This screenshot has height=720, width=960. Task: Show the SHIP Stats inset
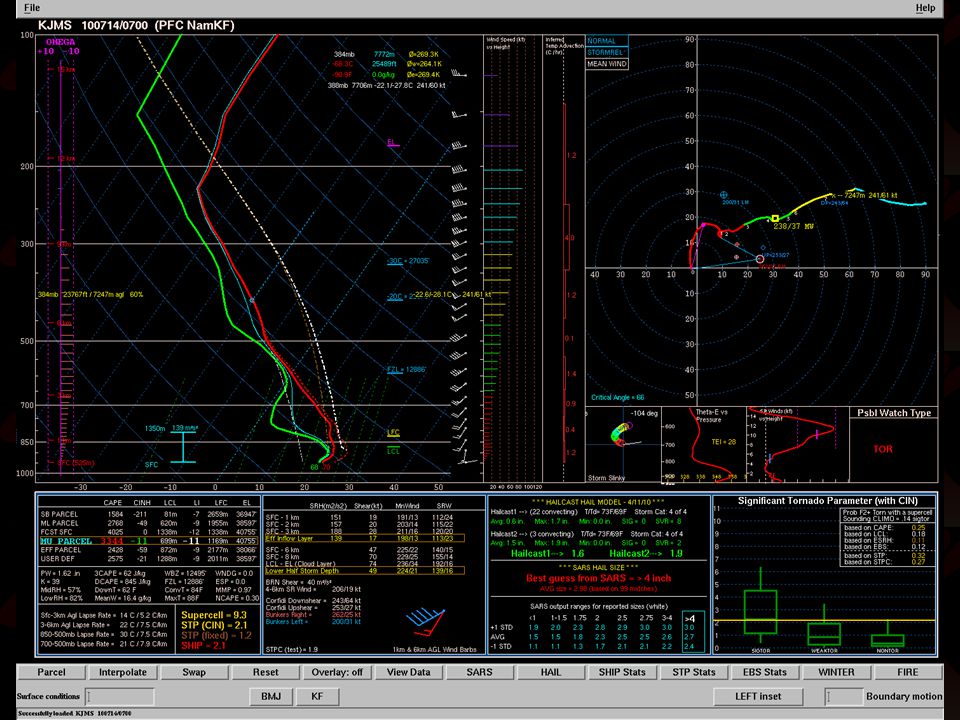click(622, 672)
